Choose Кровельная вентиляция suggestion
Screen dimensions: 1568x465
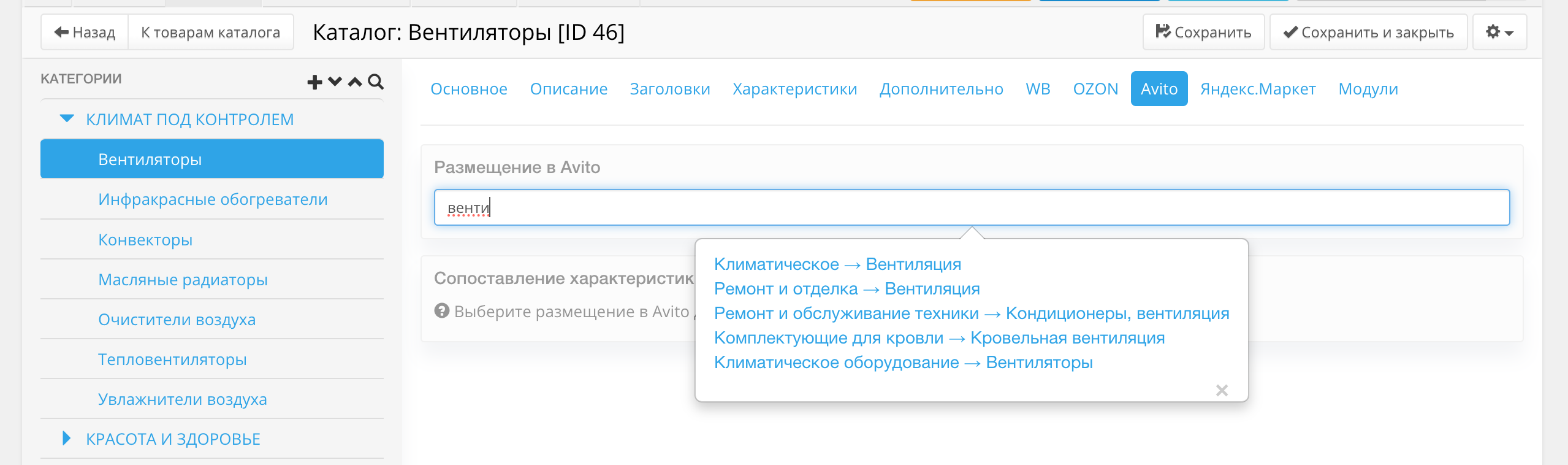939,338
